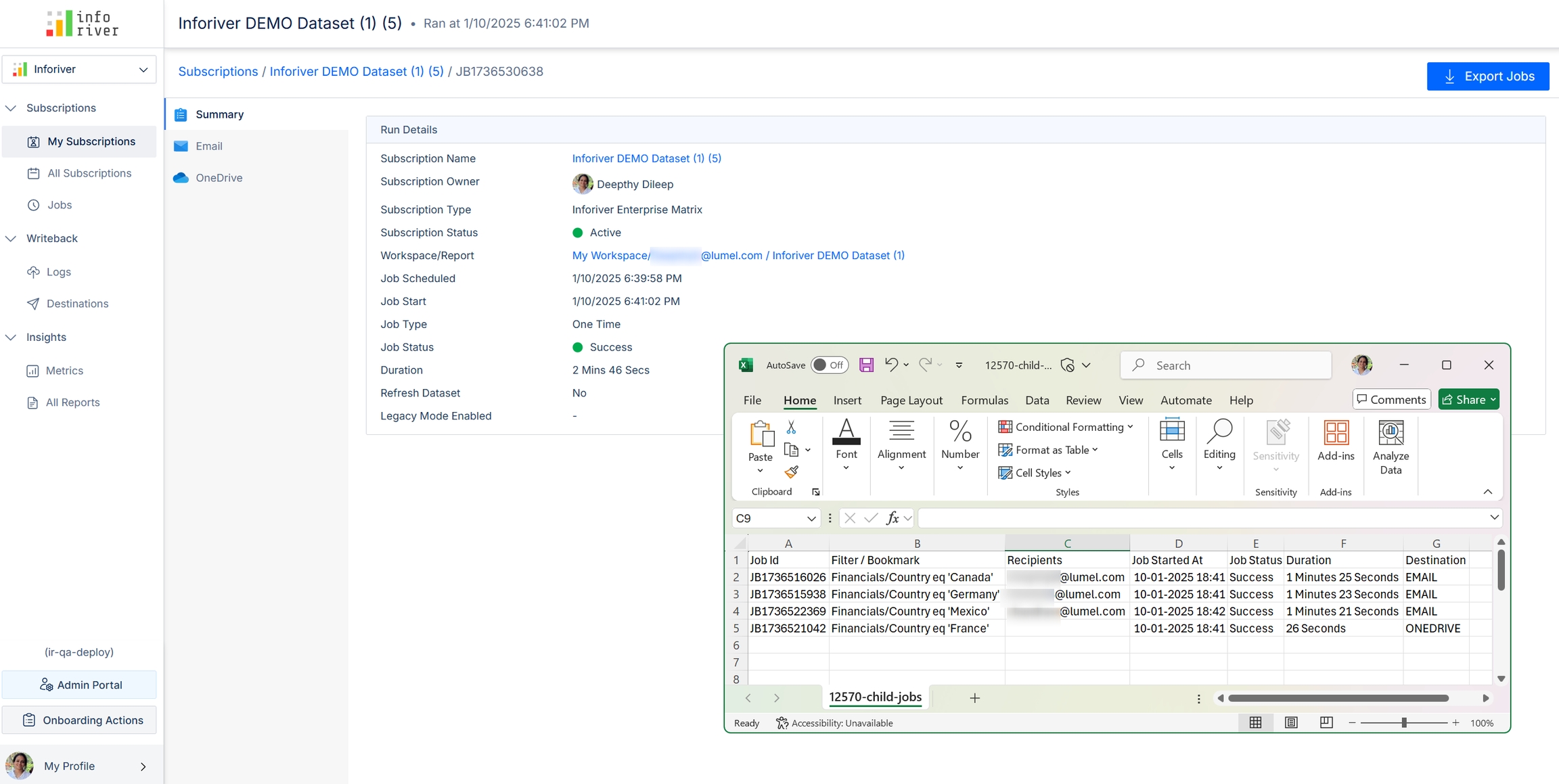This screenshot has height=784, width=1559.
Task: Open the Name Box dropdown arrow
Action: point(811,519)
